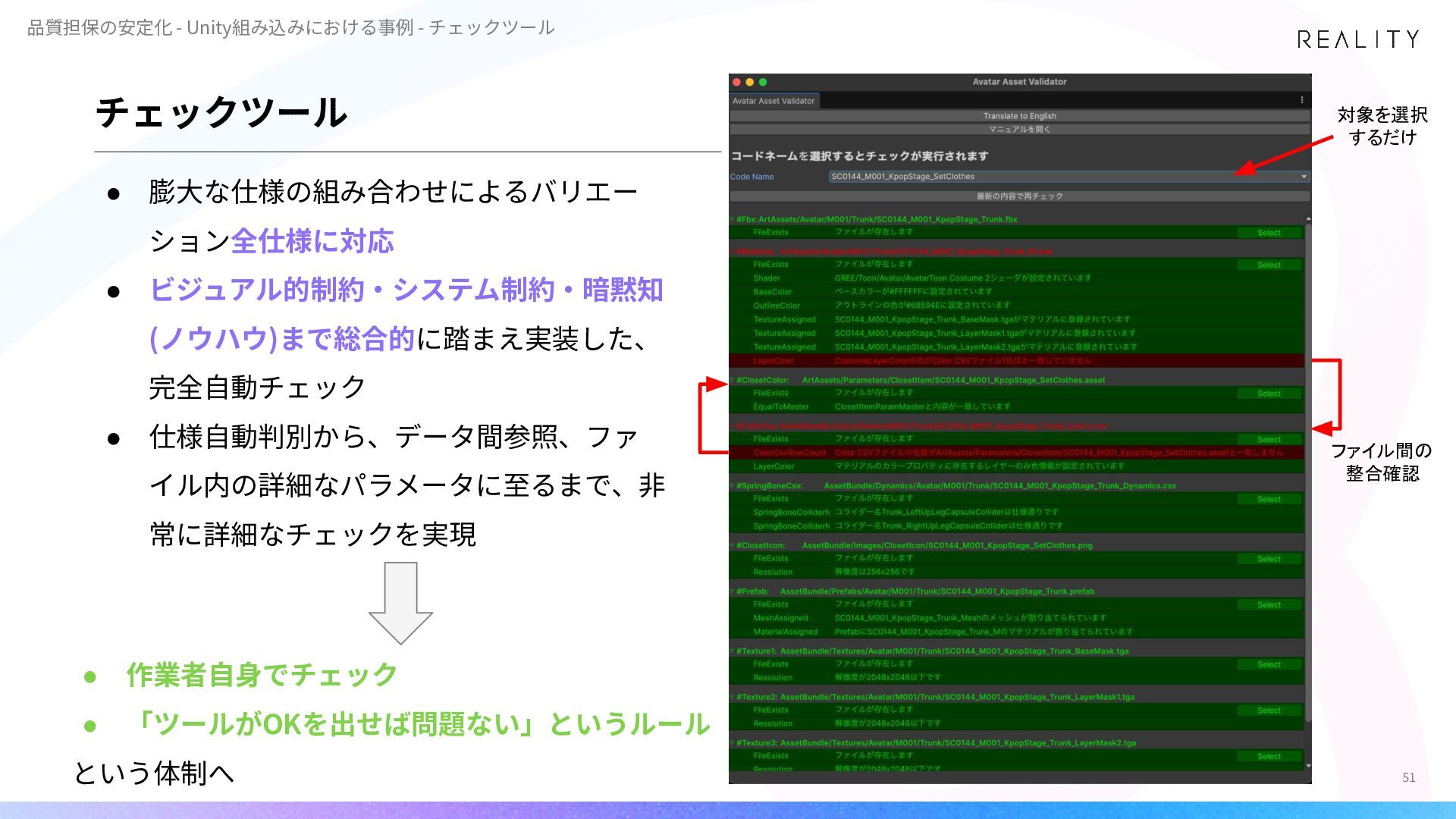Click the TextureAssigned row for Trunk_LayerMask2.tga
Screen dimensions: 1456x819
[1016, 347]
